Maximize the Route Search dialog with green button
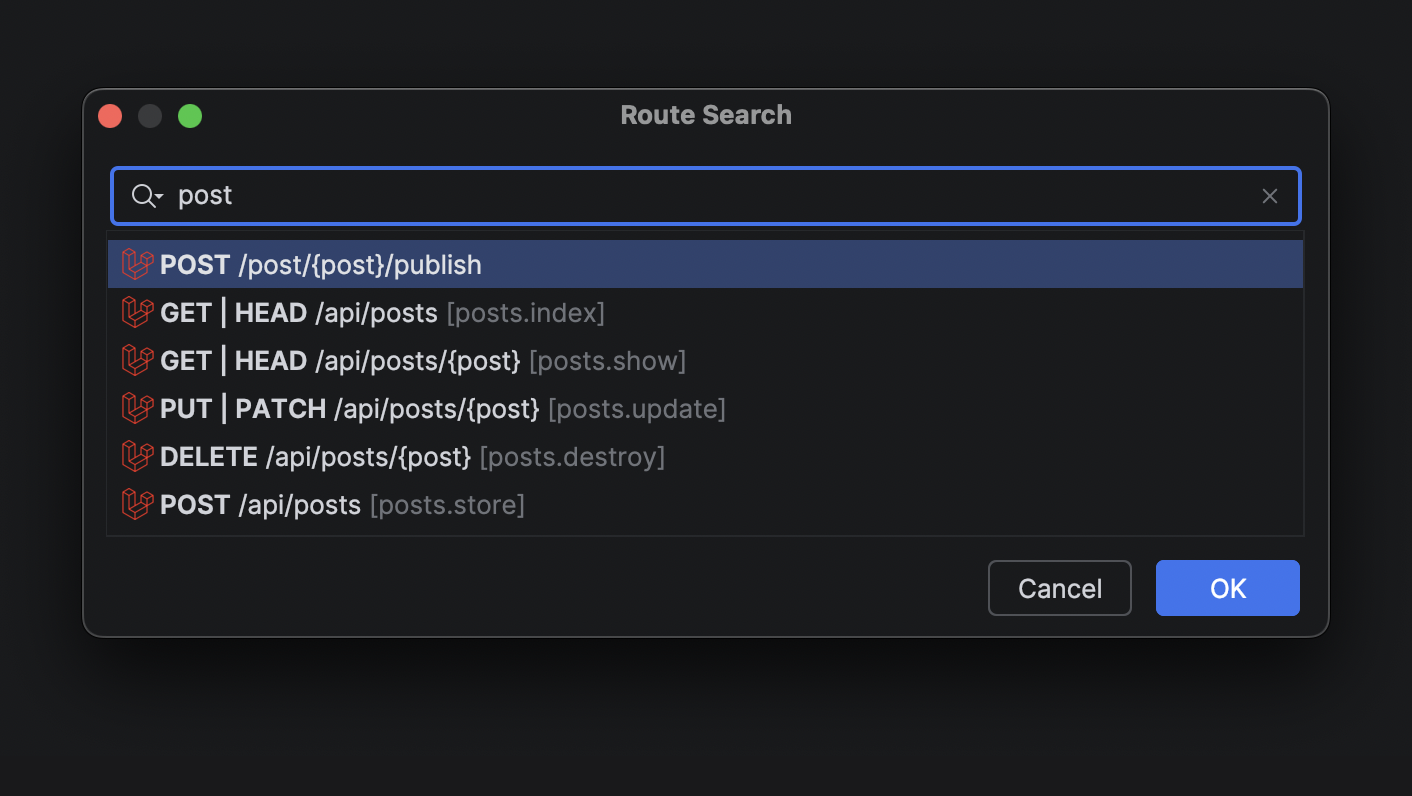Screen dimensions: 1412x796 [190, 116]
